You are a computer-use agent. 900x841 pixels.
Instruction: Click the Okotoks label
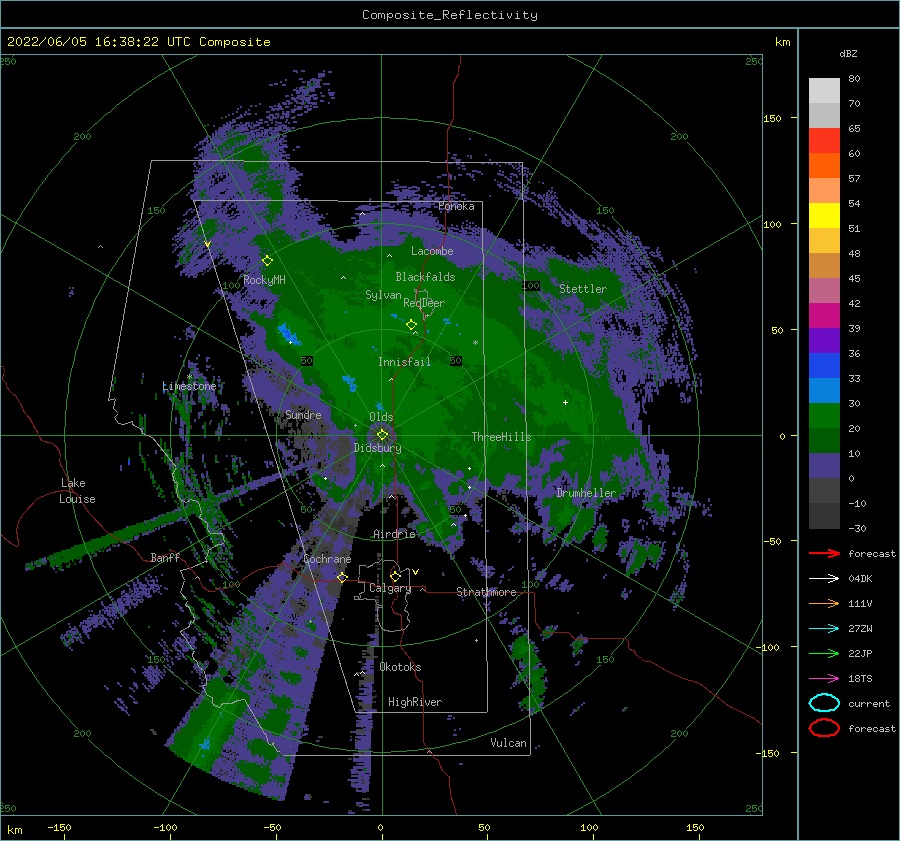(x=400, y=667)
